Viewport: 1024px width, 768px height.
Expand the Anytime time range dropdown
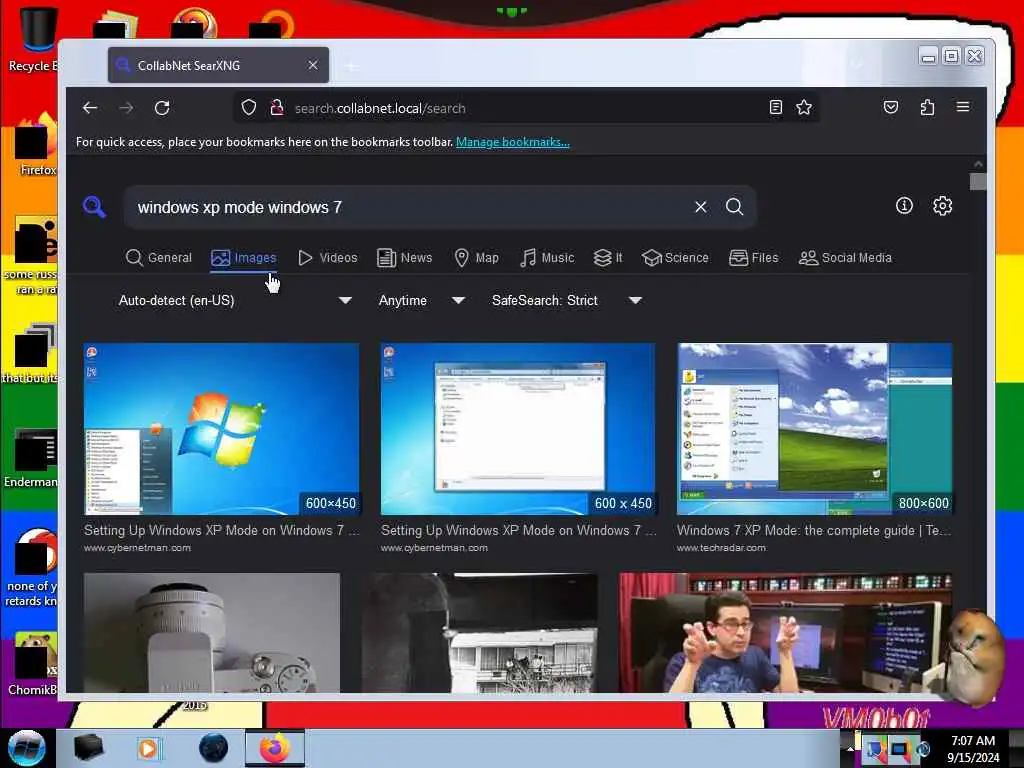(422, 300)
